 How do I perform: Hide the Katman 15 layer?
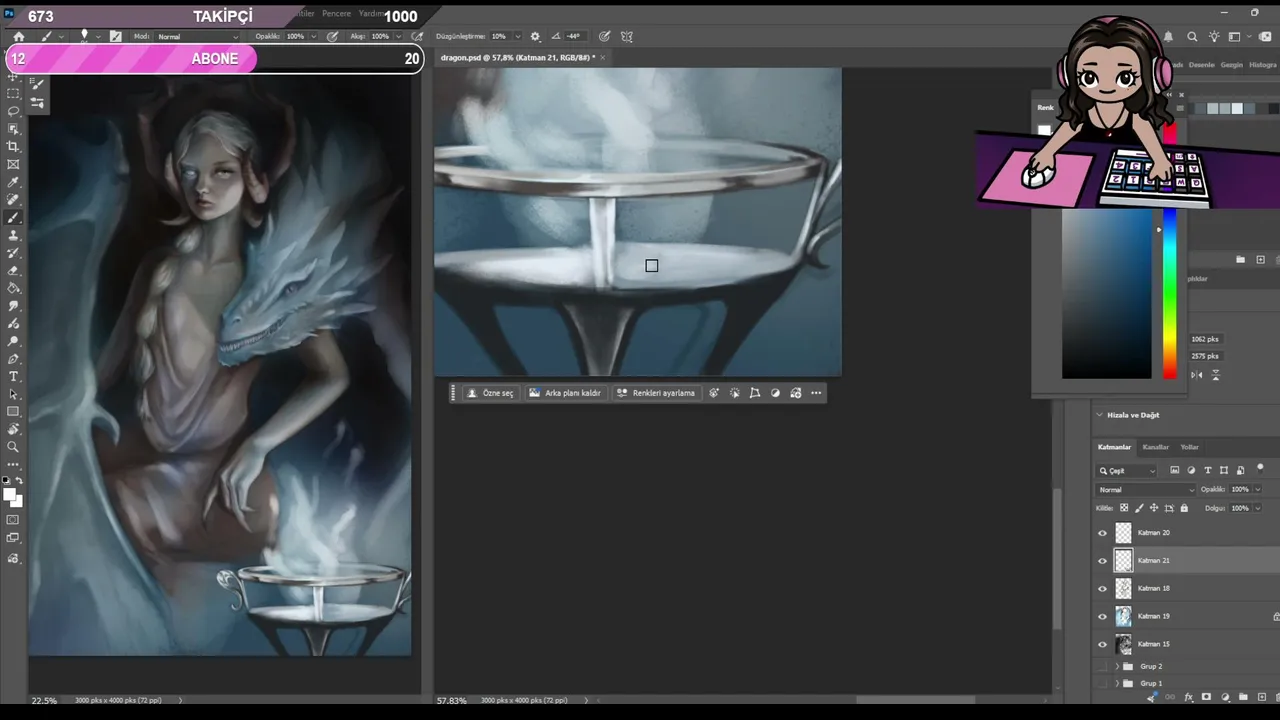1103,644
